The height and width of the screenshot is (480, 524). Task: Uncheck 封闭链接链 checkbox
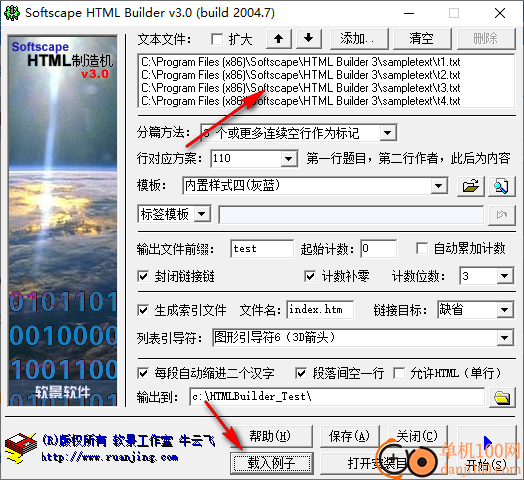(x=143, y=276)
